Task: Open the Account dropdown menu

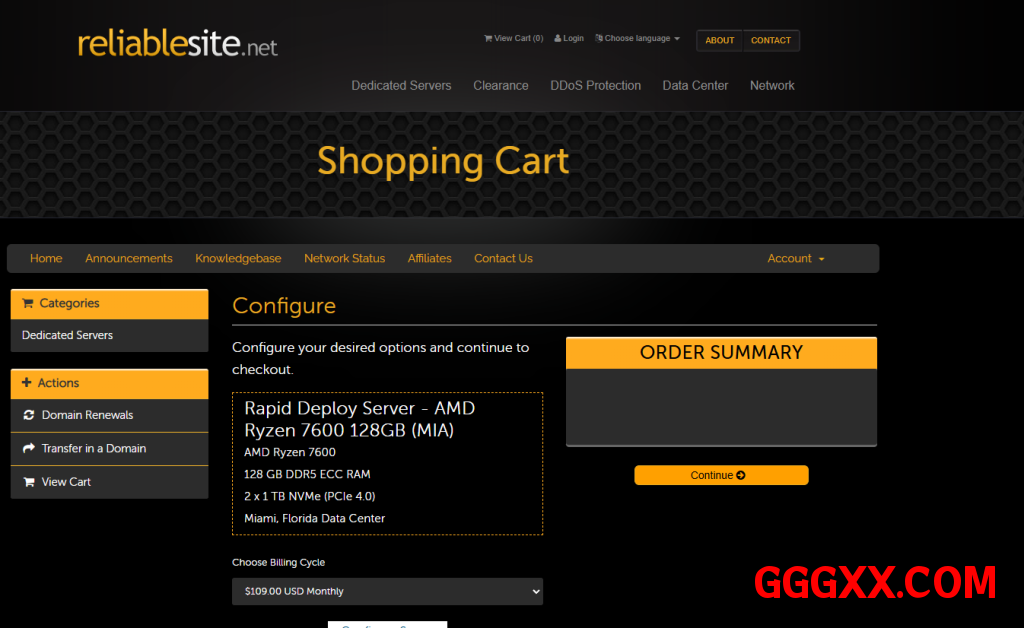Action: click(796, 258)
